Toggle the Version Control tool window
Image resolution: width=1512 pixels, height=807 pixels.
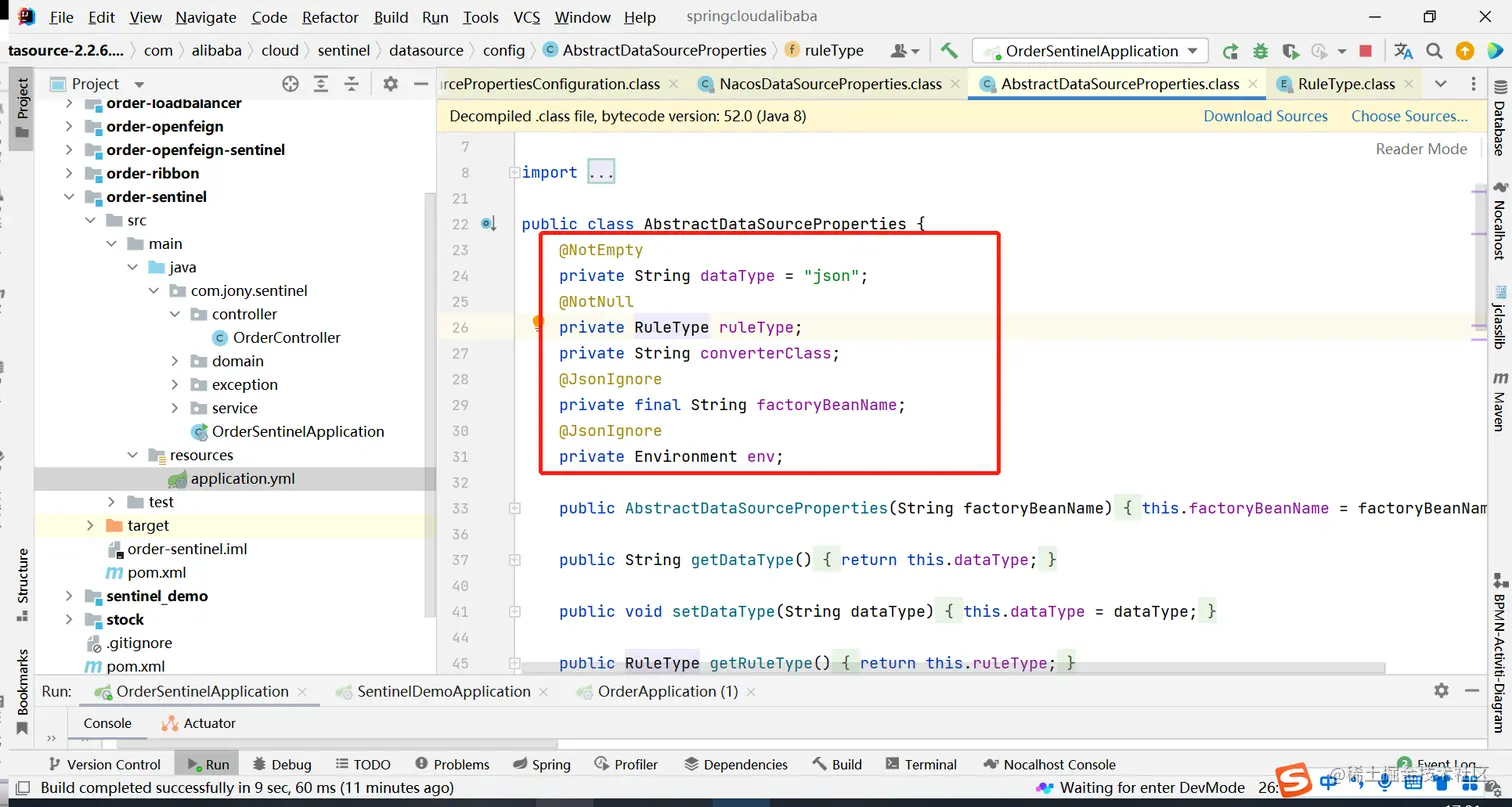coord(104,764)
